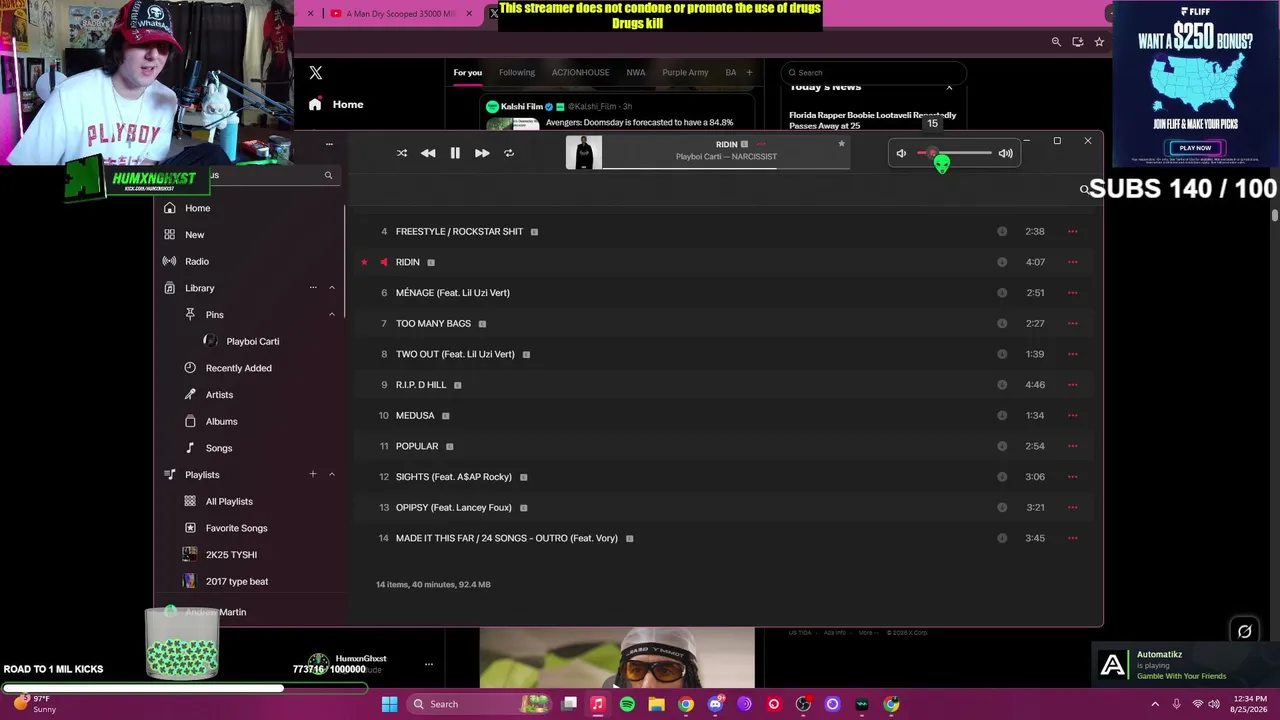Open now-playing RIDIN more options dots
The width and height of the screenshot is (1280, 720).
[x=761, y=144]
